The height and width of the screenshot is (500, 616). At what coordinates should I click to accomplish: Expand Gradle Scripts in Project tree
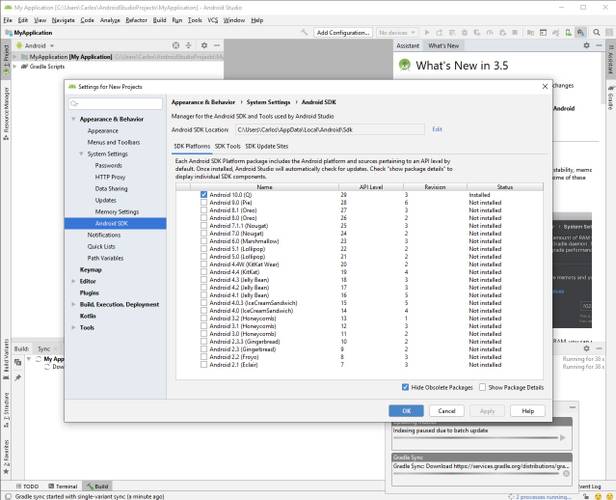(x=15, y=67)
